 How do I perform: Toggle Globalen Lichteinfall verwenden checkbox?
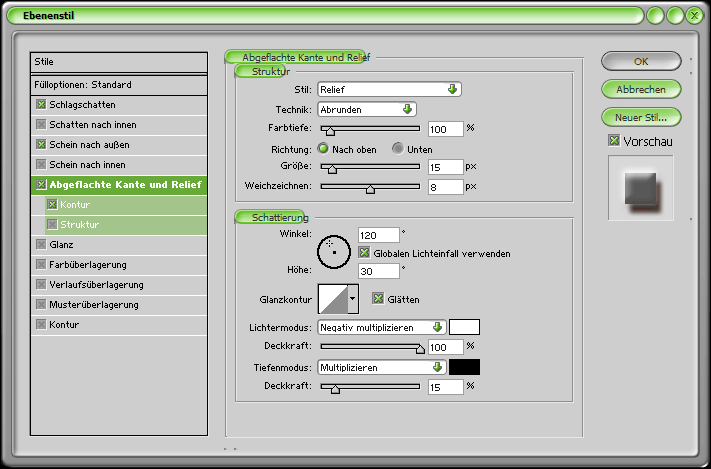pos(364,253)
